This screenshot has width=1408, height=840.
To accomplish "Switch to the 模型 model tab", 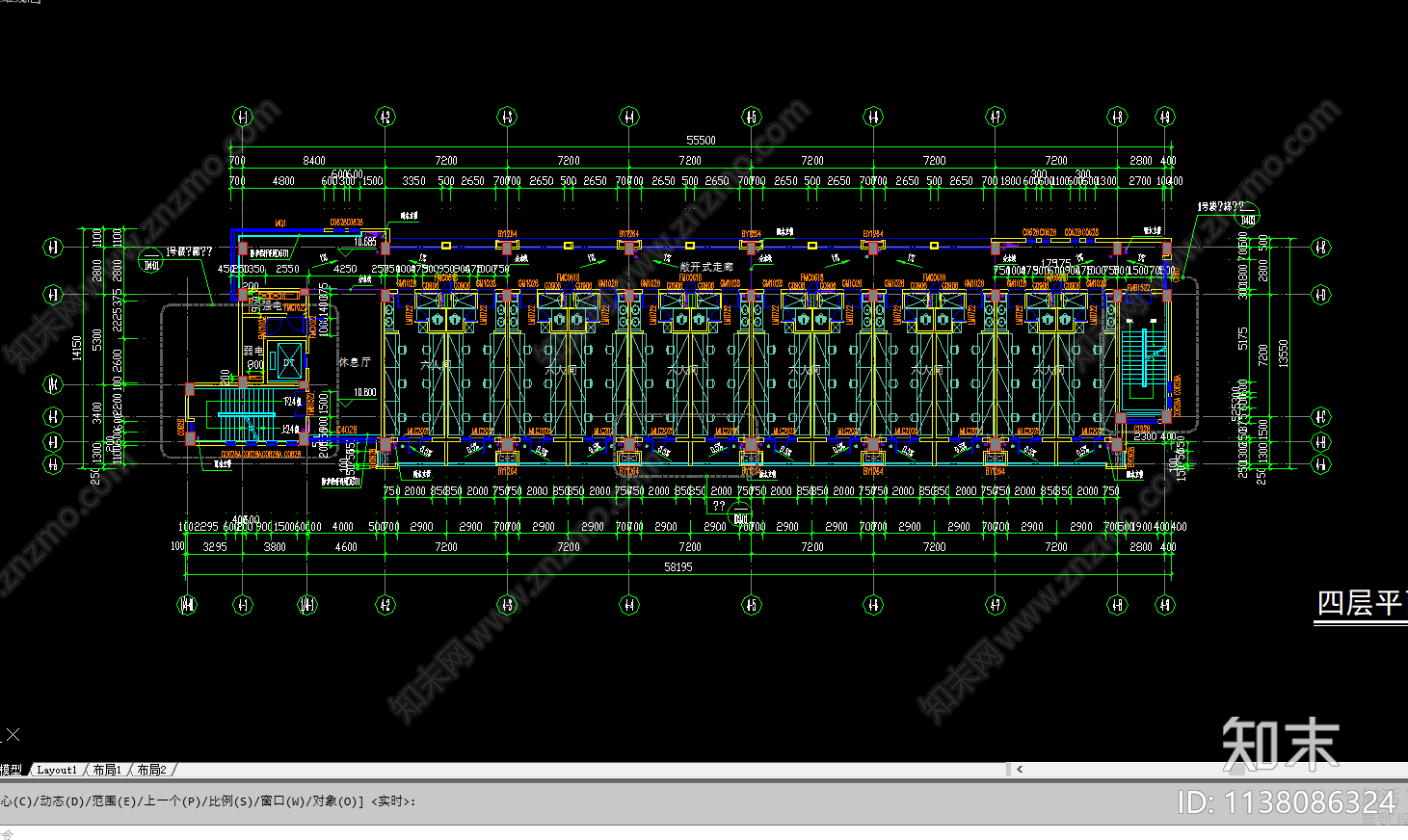I will pyautogui.click(x=11, y=770).
